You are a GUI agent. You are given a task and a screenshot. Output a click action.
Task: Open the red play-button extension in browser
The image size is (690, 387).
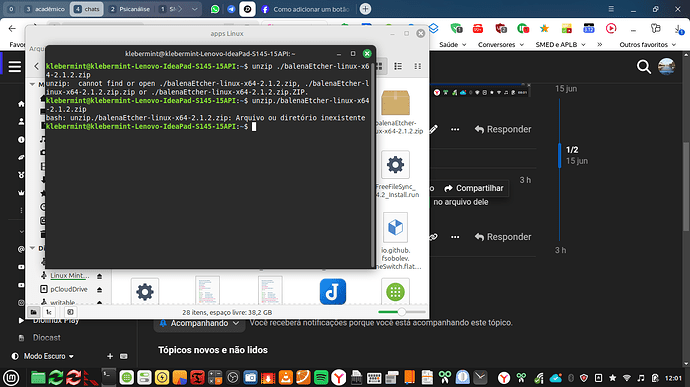(611, 29)
